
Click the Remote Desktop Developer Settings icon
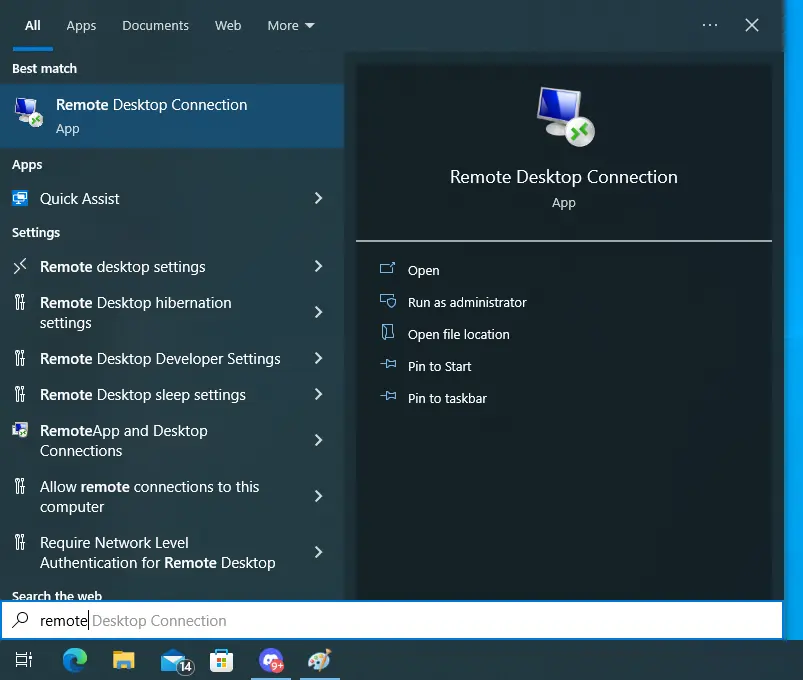click(20, 358)
